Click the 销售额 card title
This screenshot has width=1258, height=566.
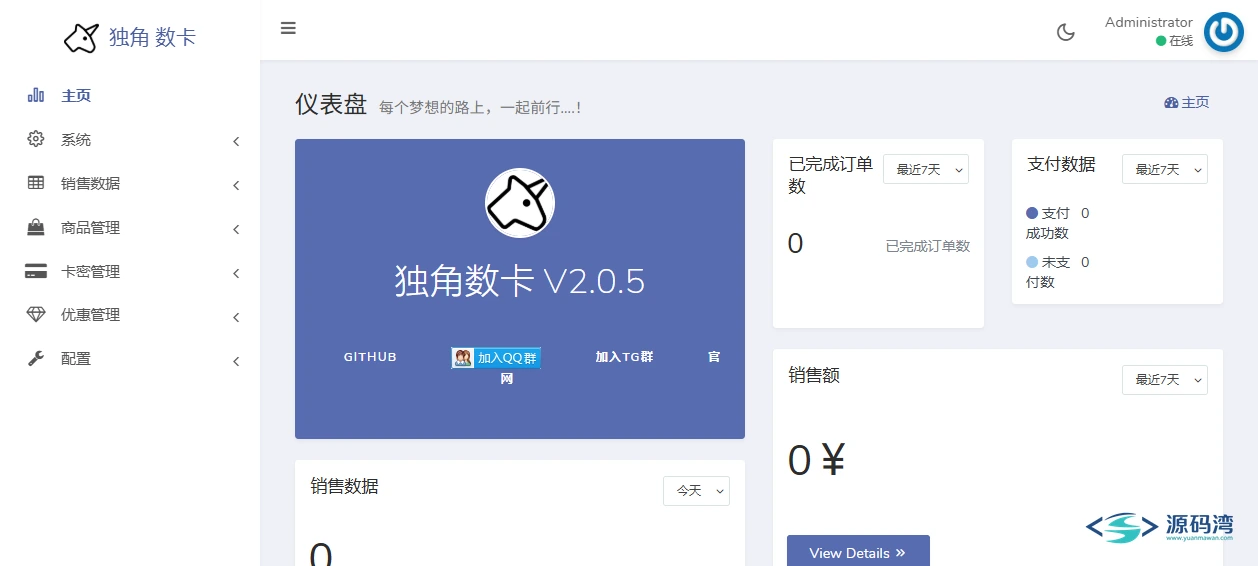tap(814, 375)
